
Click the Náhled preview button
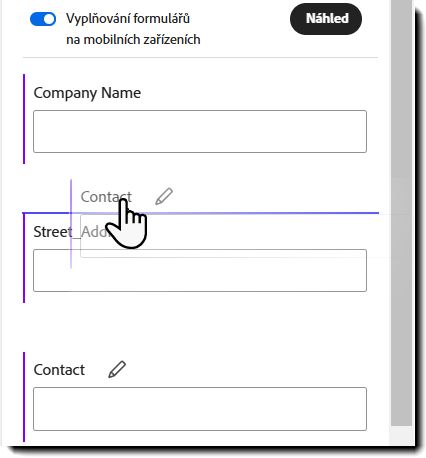pyautogui.click(x=326, y=19)
